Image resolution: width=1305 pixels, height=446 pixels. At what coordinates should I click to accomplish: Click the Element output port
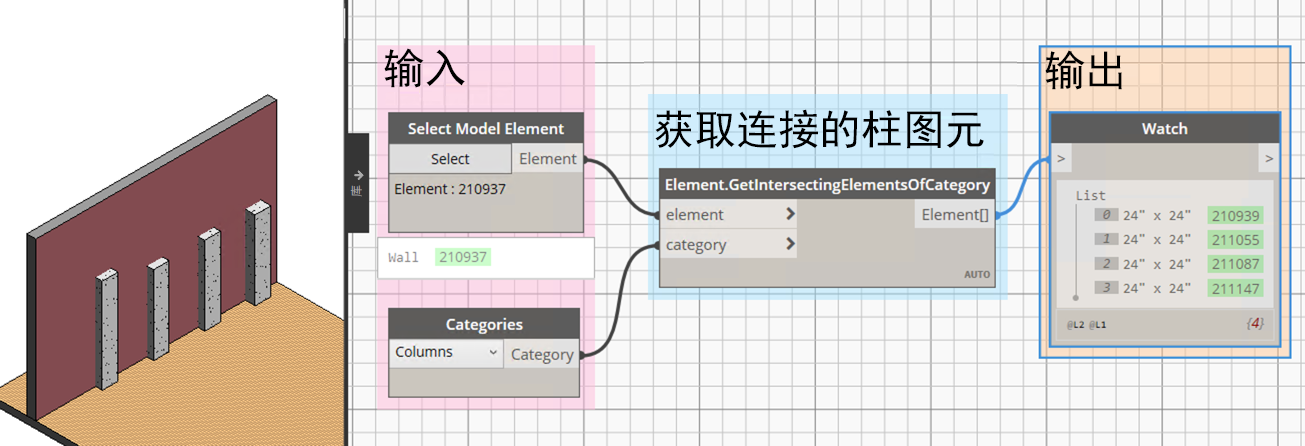[x=547, y=159]
